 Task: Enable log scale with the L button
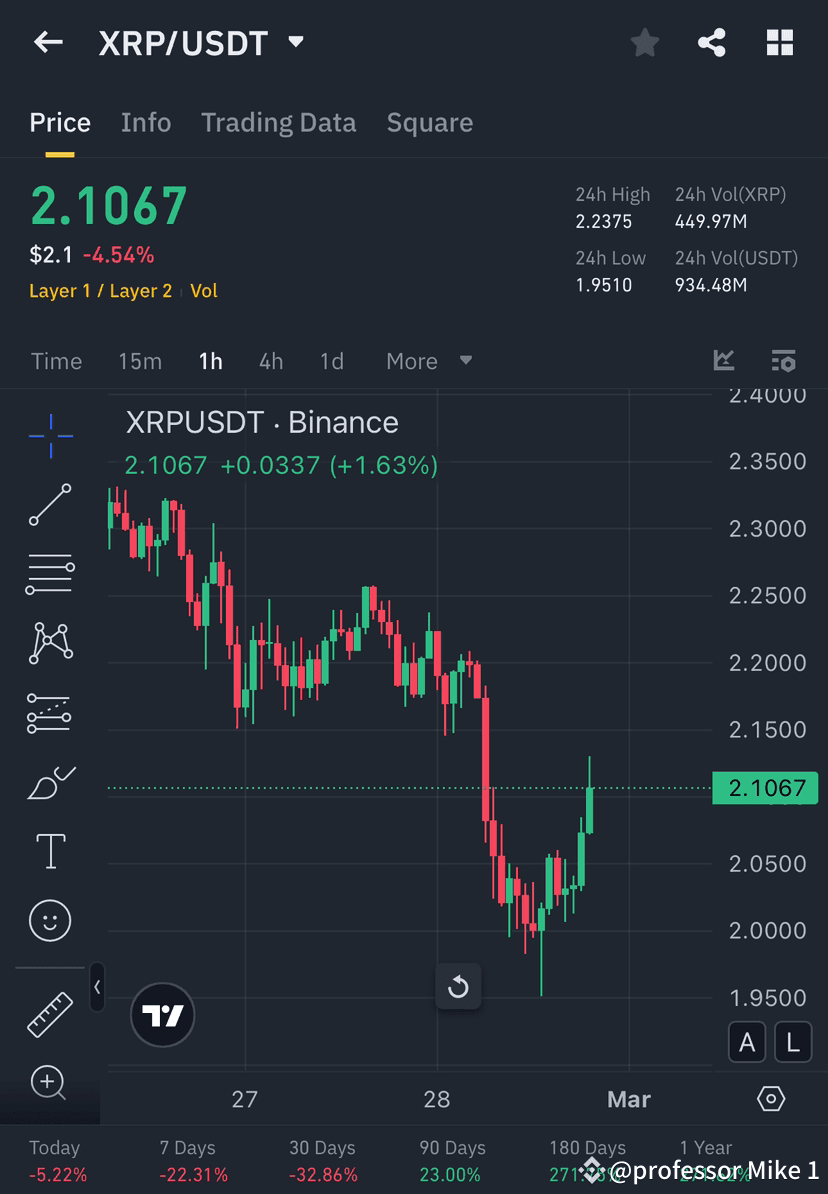(x=792, y=1042)
